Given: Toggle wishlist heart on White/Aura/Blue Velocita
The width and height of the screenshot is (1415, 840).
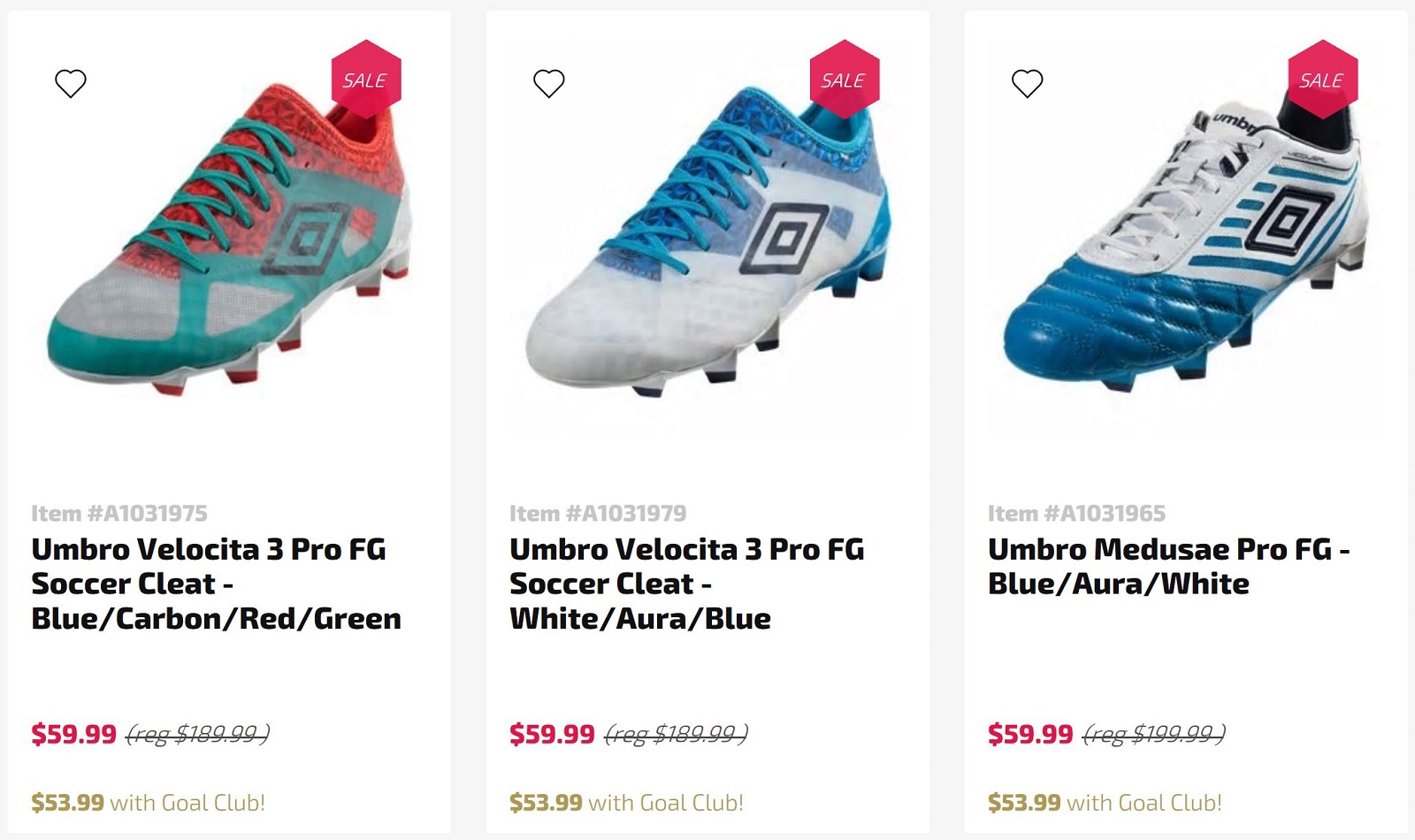Looking at the screenshot, I should (x=548, y=84).
